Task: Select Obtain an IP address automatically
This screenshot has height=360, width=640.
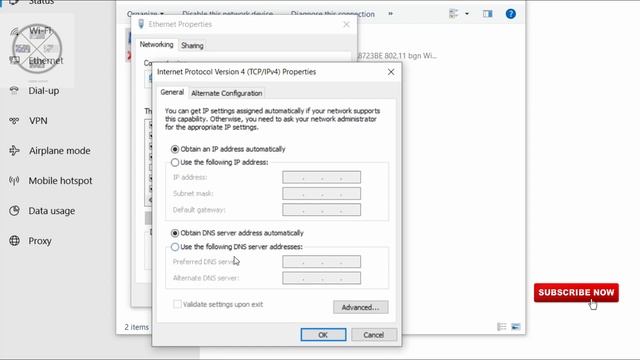Action: [228, 149]
